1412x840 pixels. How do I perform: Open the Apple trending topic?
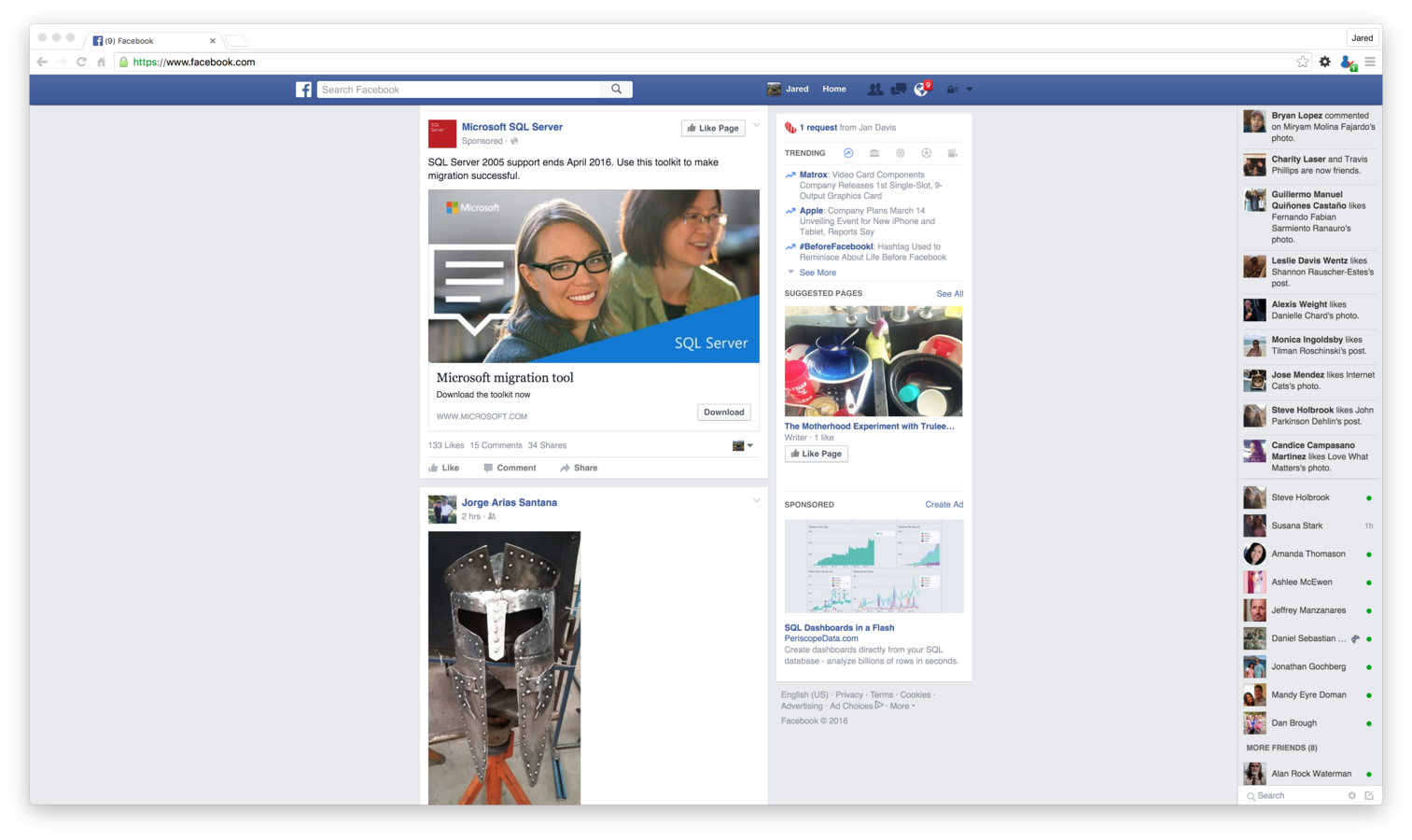[x=811, y=211]
